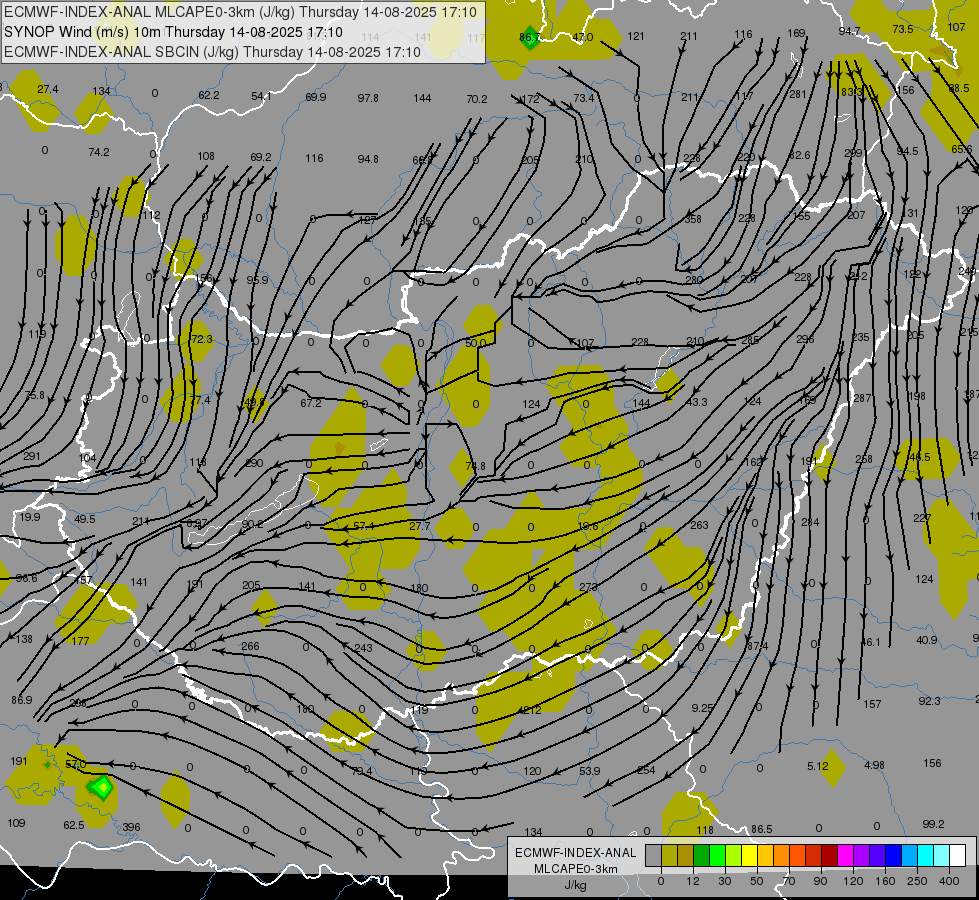Image resolution: width=979 pixels, height=900 pixels.
Task: Click the J/kg unit label in the legend
Action: click(576, 885)
